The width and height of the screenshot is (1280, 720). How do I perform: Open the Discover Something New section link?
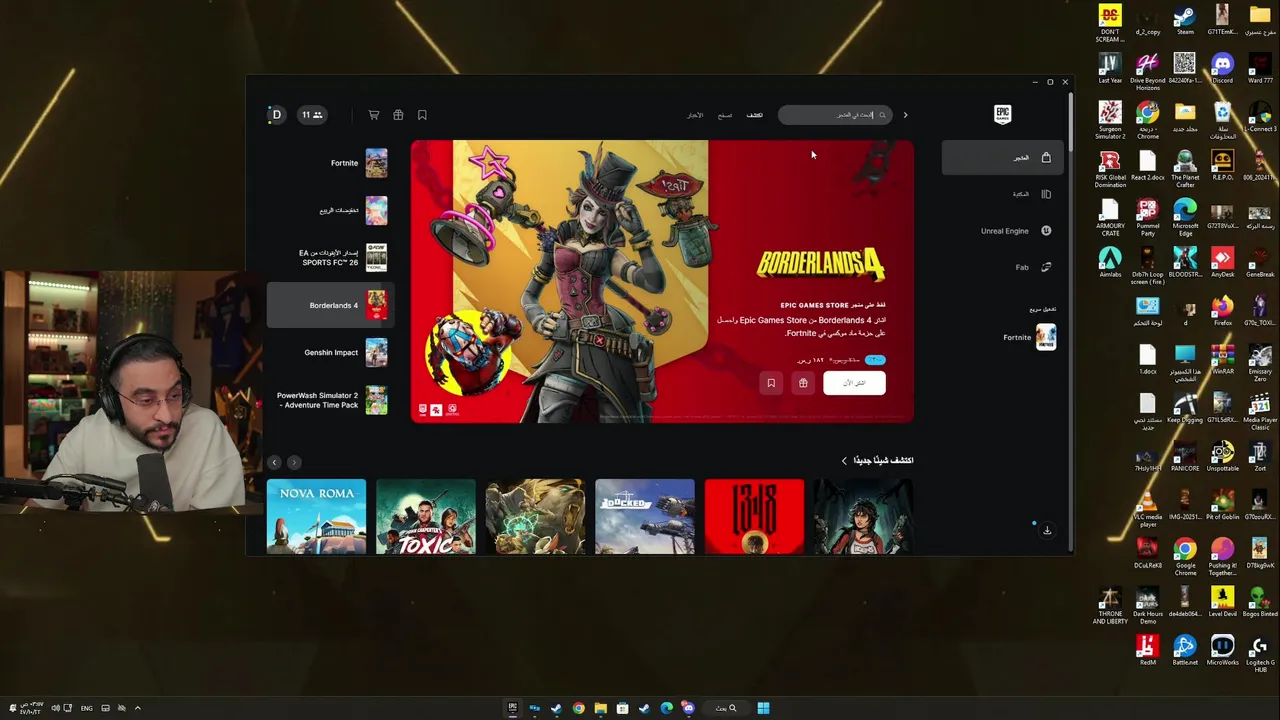878,461
